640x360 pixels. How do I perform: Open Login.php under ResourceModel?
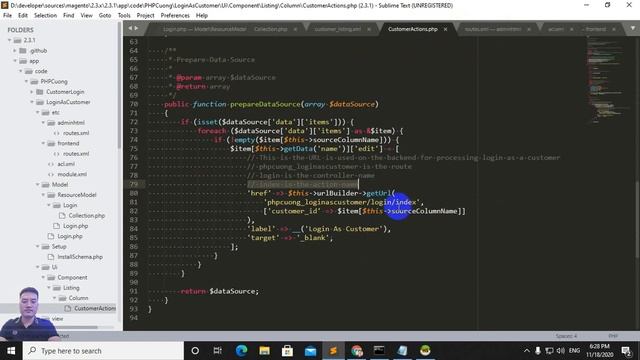point(76,226)
